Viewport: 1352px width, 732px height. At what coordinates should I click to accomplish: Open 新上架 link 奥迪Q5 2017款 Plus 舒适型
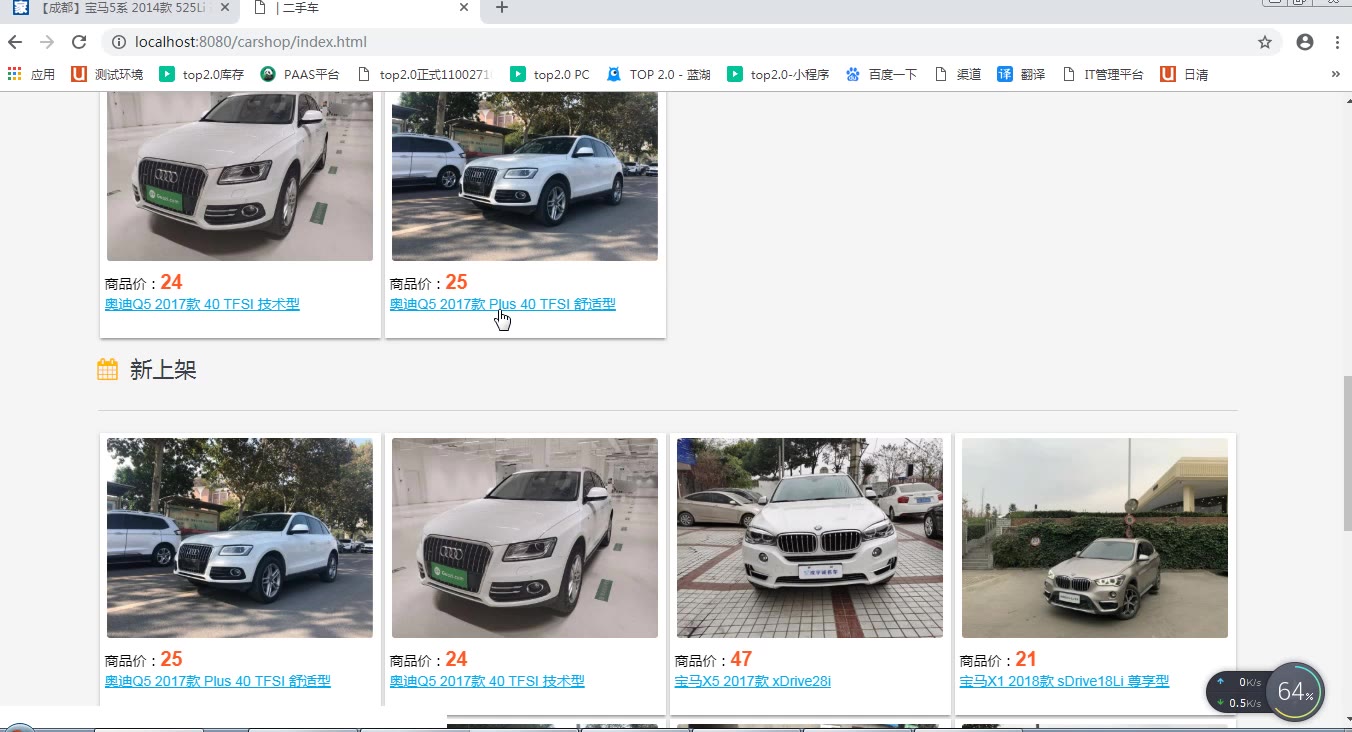point(217,681)
